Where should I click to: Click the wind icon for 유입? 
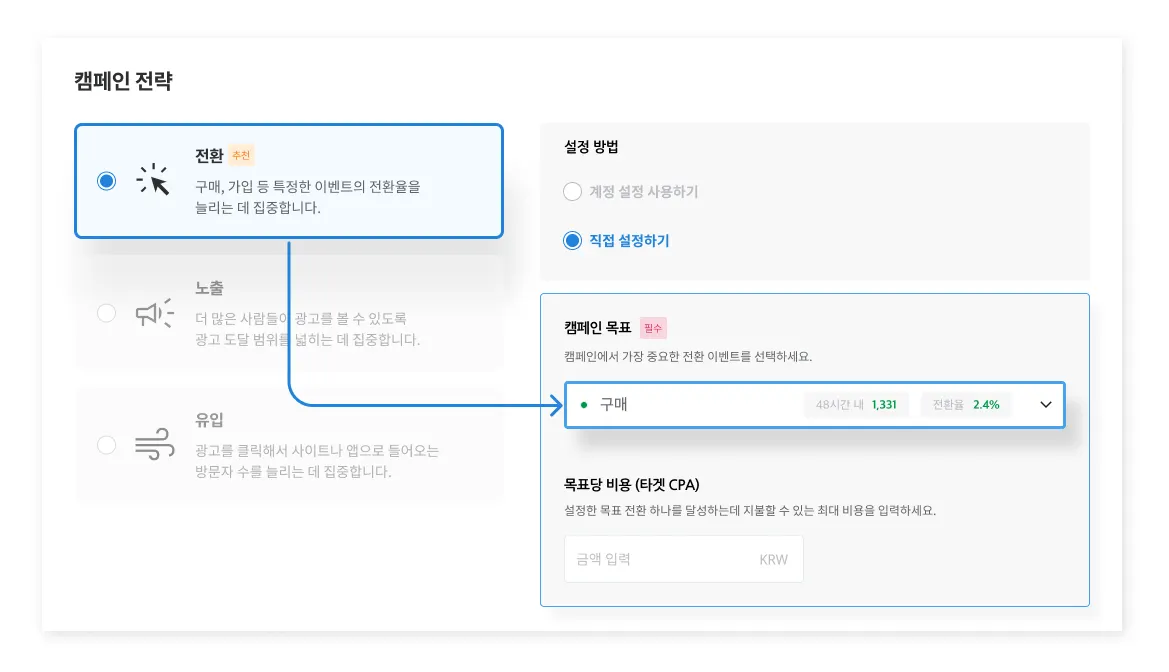click(x=154, y=445)
